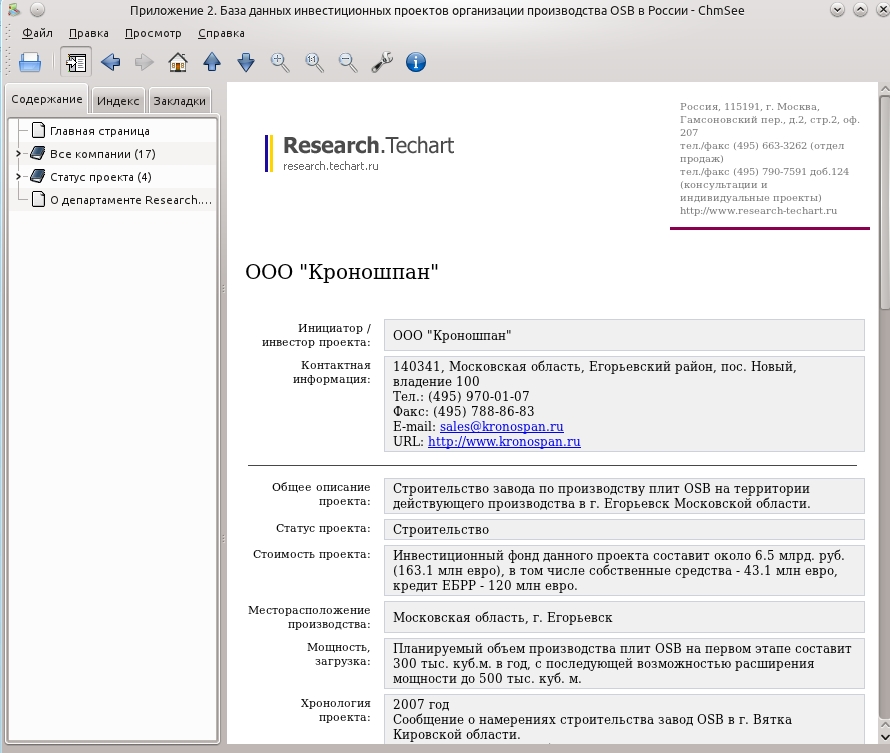Image resolution: width=890 pixels, height=753 pixels.
Task: Open the http://www.kronospan.ru link
Action: click(504, 441)
